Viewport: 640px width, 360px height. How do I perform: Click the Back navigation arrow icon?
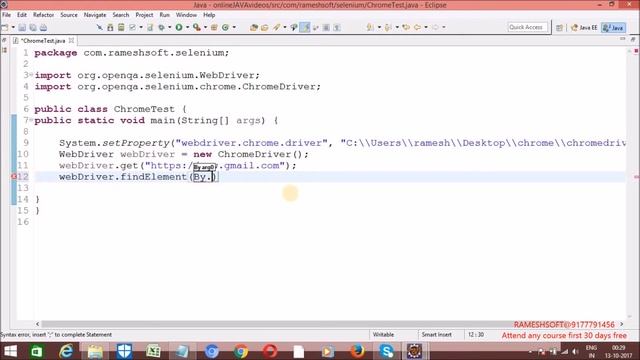pyautogui.click(x=417, y=27)
